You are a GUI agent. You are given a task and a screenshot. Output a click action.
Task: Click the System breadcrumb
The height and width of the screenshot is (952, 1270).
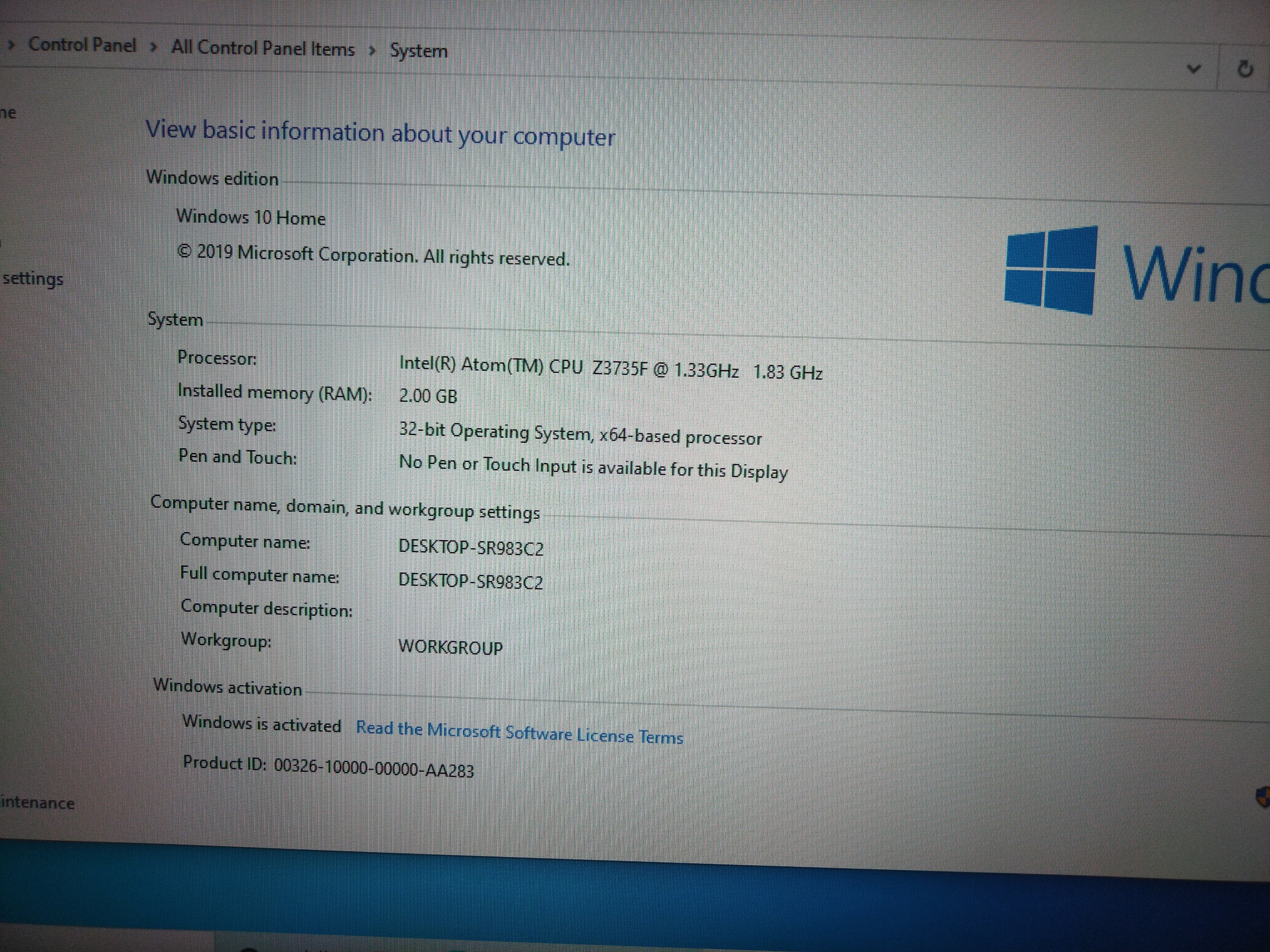[419, 51]
